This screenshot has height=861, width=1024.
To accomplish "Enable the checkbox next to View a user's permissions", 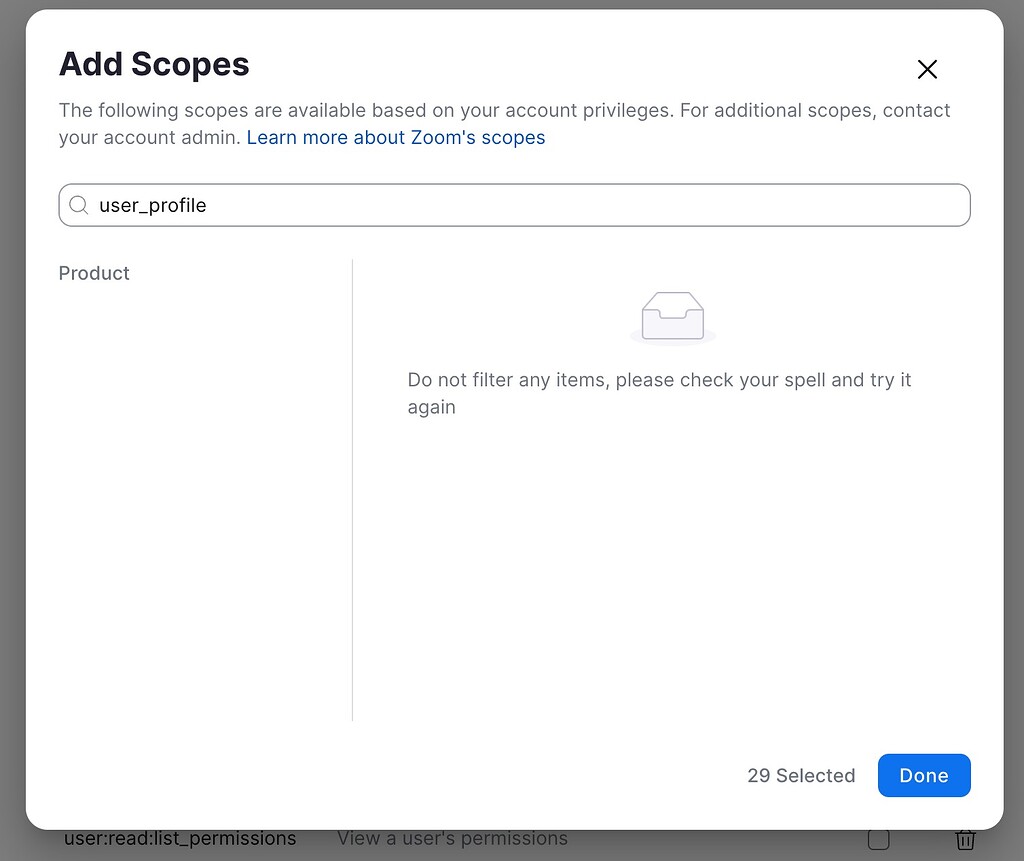I will pyautogui.click(x=879, y=840).
